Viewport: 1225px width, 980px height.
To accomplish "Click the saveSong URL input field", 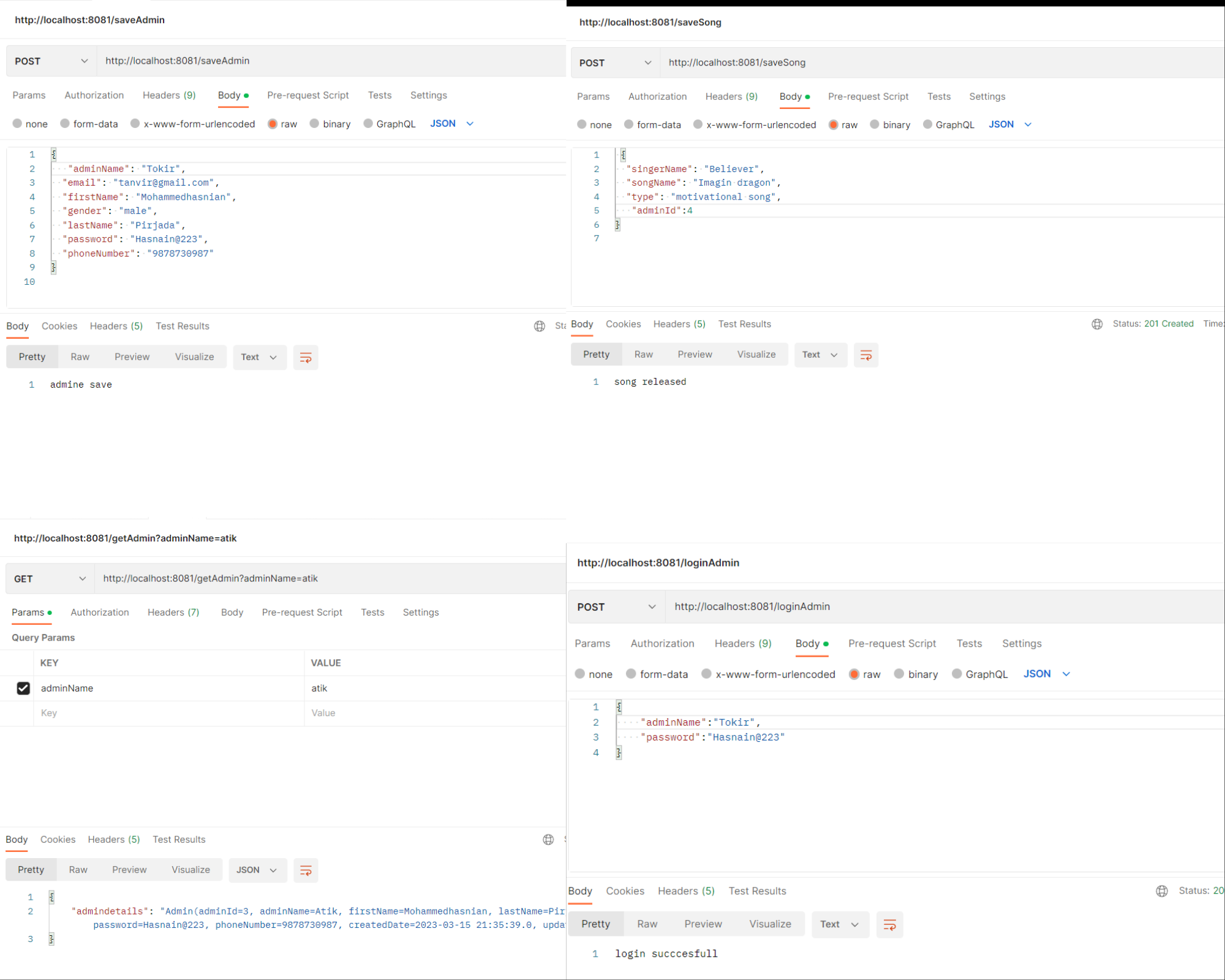I will (858, 62).
